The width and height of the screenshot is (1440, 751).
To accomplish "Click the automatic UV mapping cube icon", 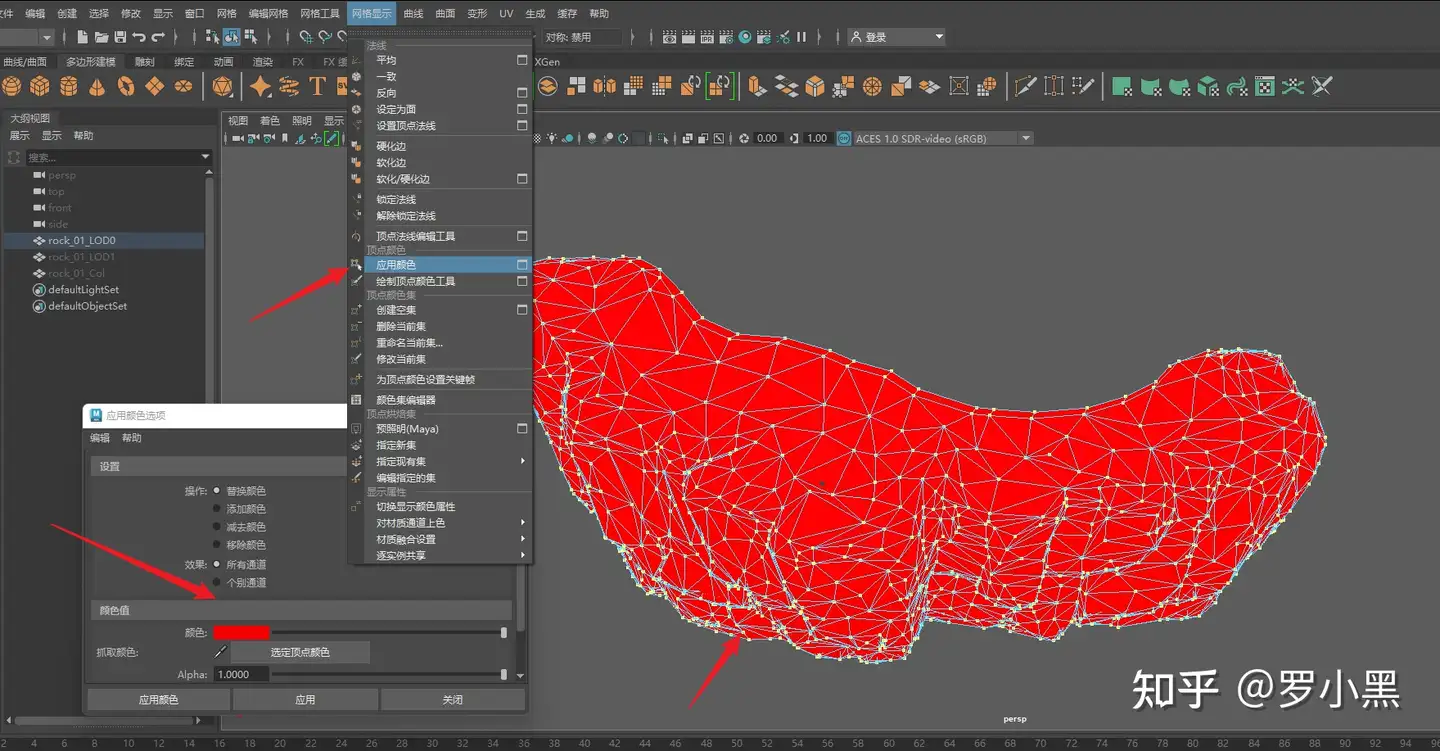I will [x=1208, y=87].
